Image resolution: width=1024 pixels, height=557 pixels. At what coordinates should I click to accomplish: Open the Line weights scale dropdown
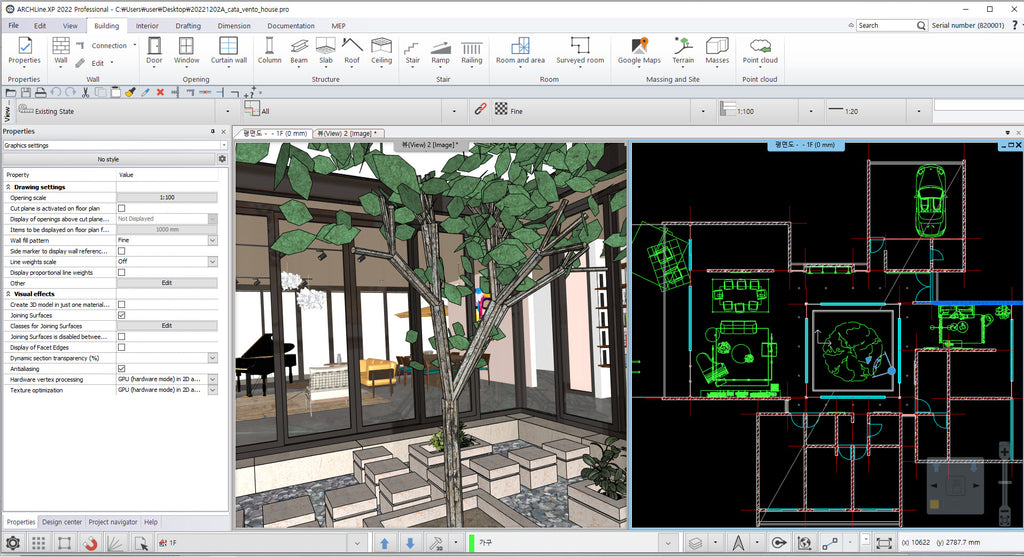click(212, 262)
